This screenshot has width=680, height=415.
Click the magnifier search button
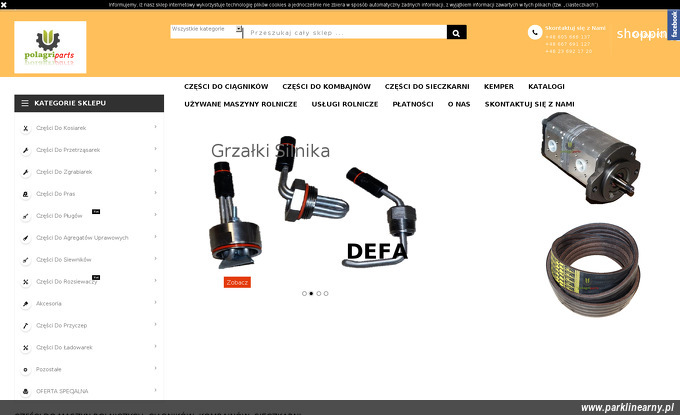coord(456,32)
